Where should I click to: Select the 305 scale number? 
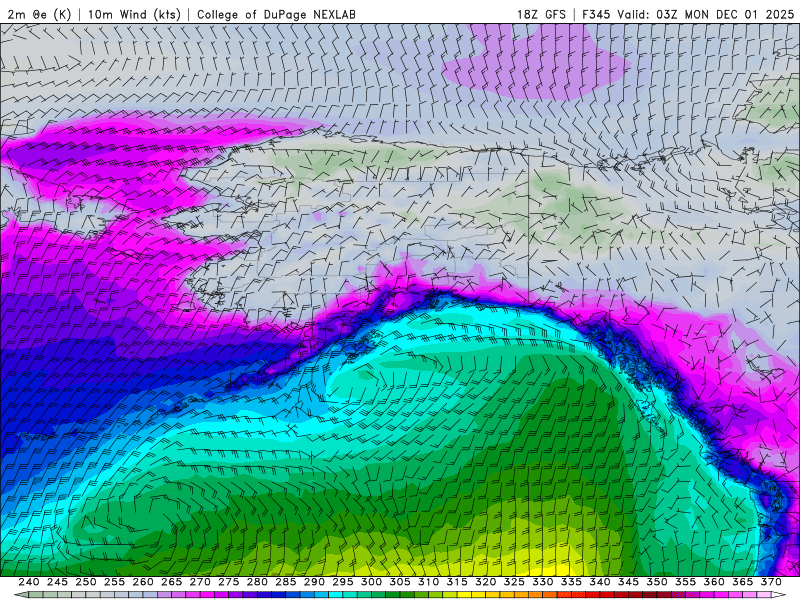[400, 582]
